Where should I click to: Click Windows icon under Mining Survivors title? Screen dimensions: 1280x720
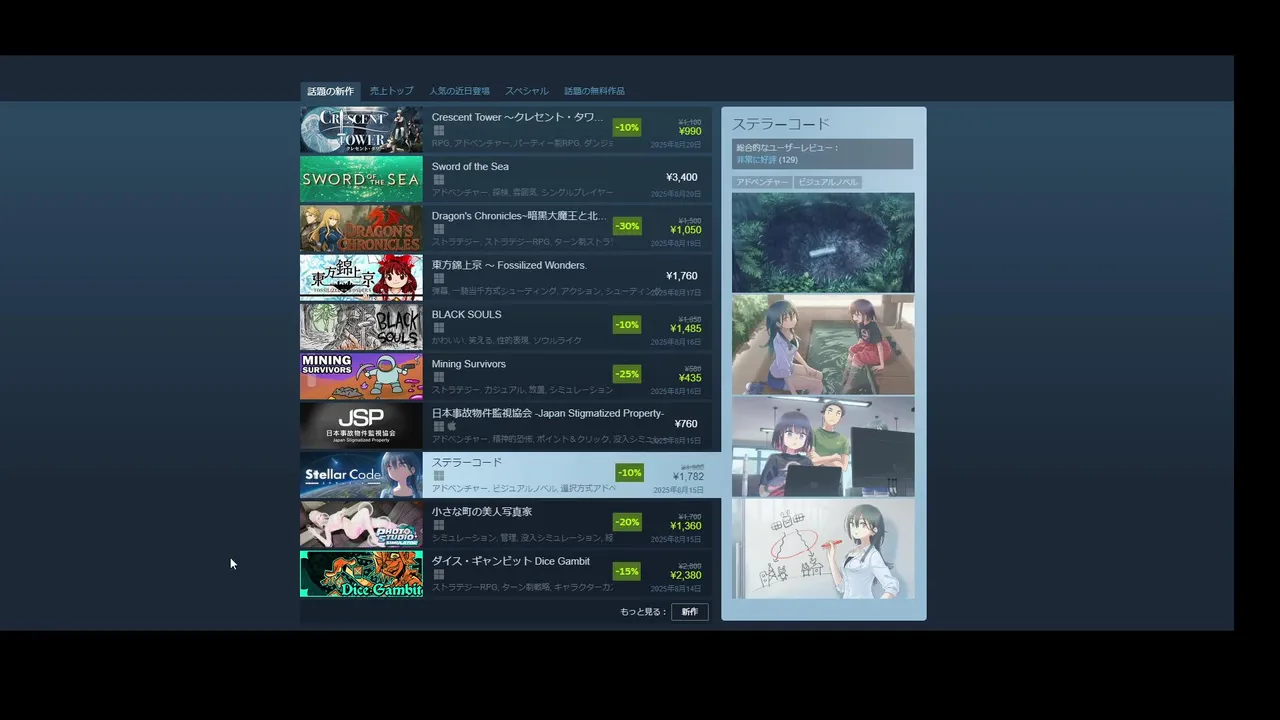click(x=438, y=377)
